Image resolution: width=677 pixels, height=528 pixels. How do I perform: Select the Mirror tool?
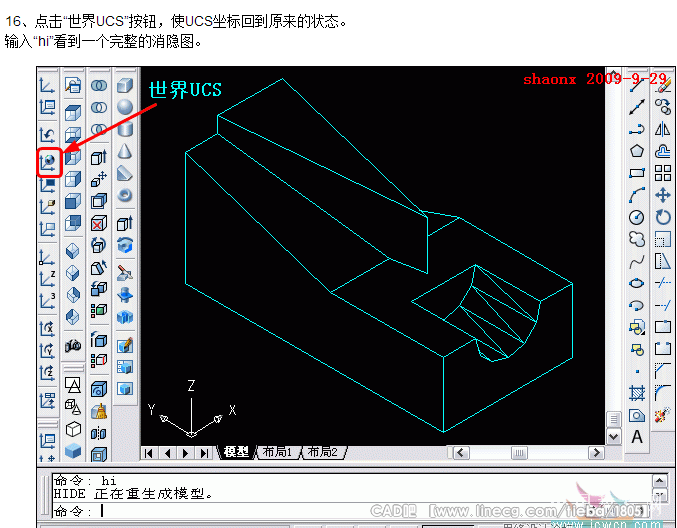click(663, 129)
